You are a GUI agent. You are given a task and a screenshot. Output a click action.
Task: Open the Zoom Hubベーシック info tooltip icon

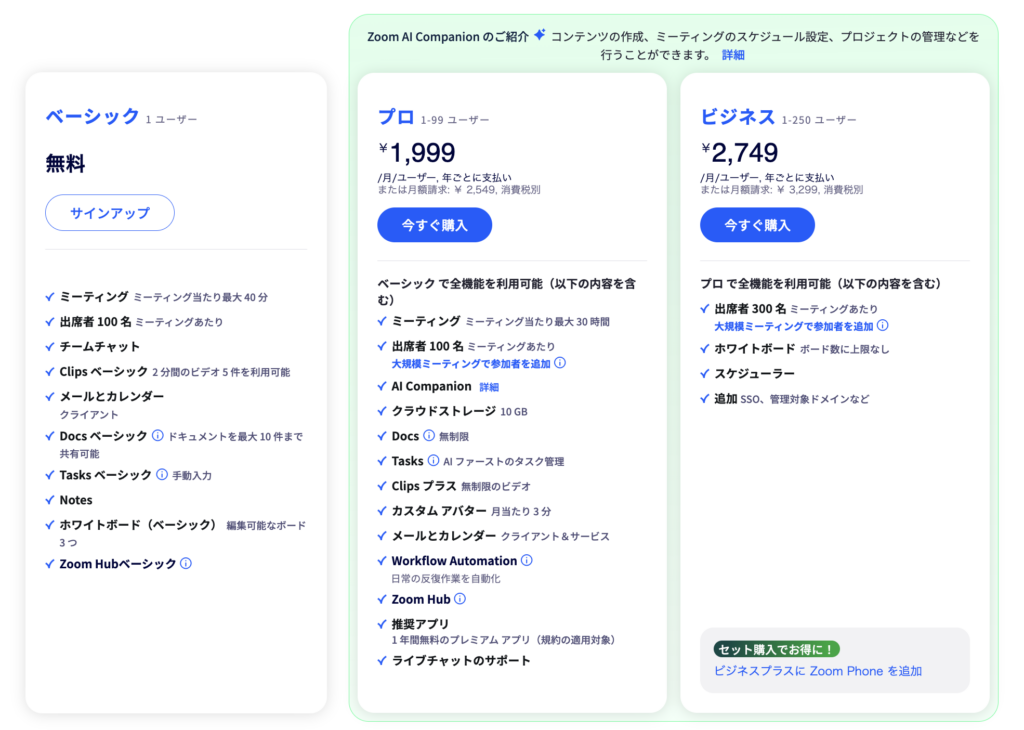click(x=186, y=564)
